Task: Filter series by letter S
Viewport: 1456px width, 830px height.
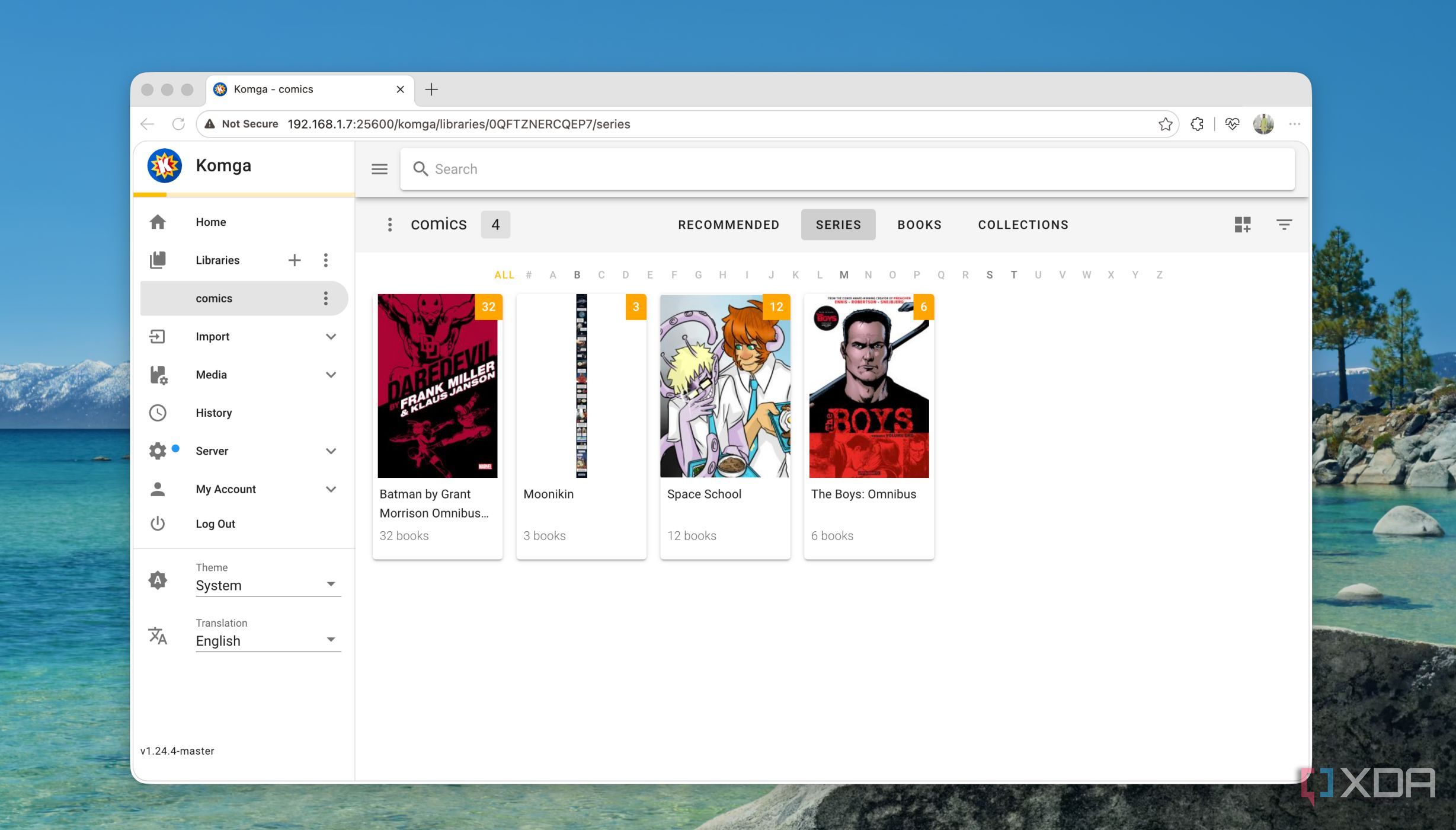Action: (x=989, y=274)
